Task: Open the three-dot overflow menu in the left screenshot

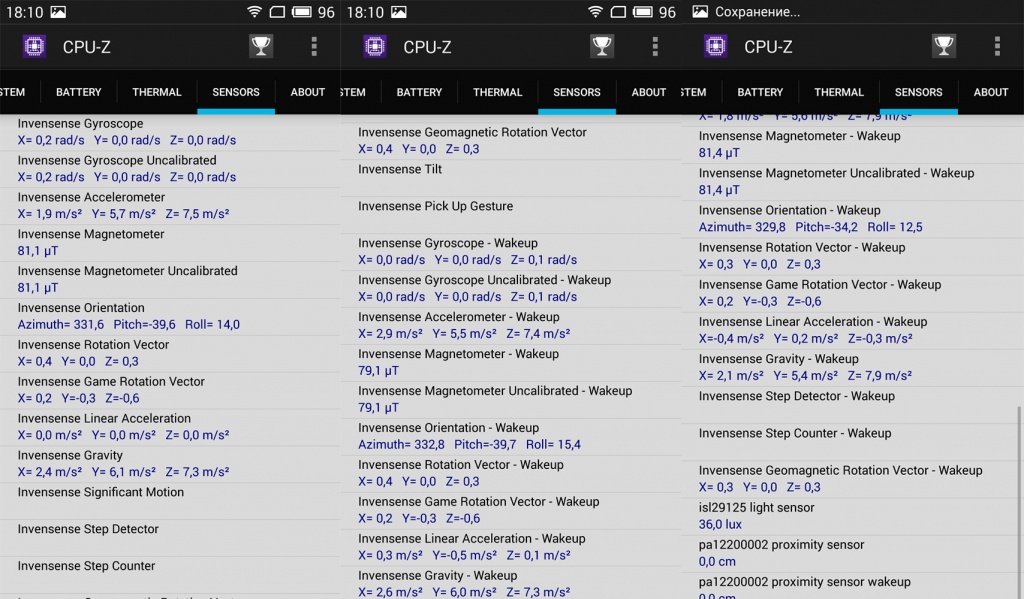Action: click(x=314, y=46)
